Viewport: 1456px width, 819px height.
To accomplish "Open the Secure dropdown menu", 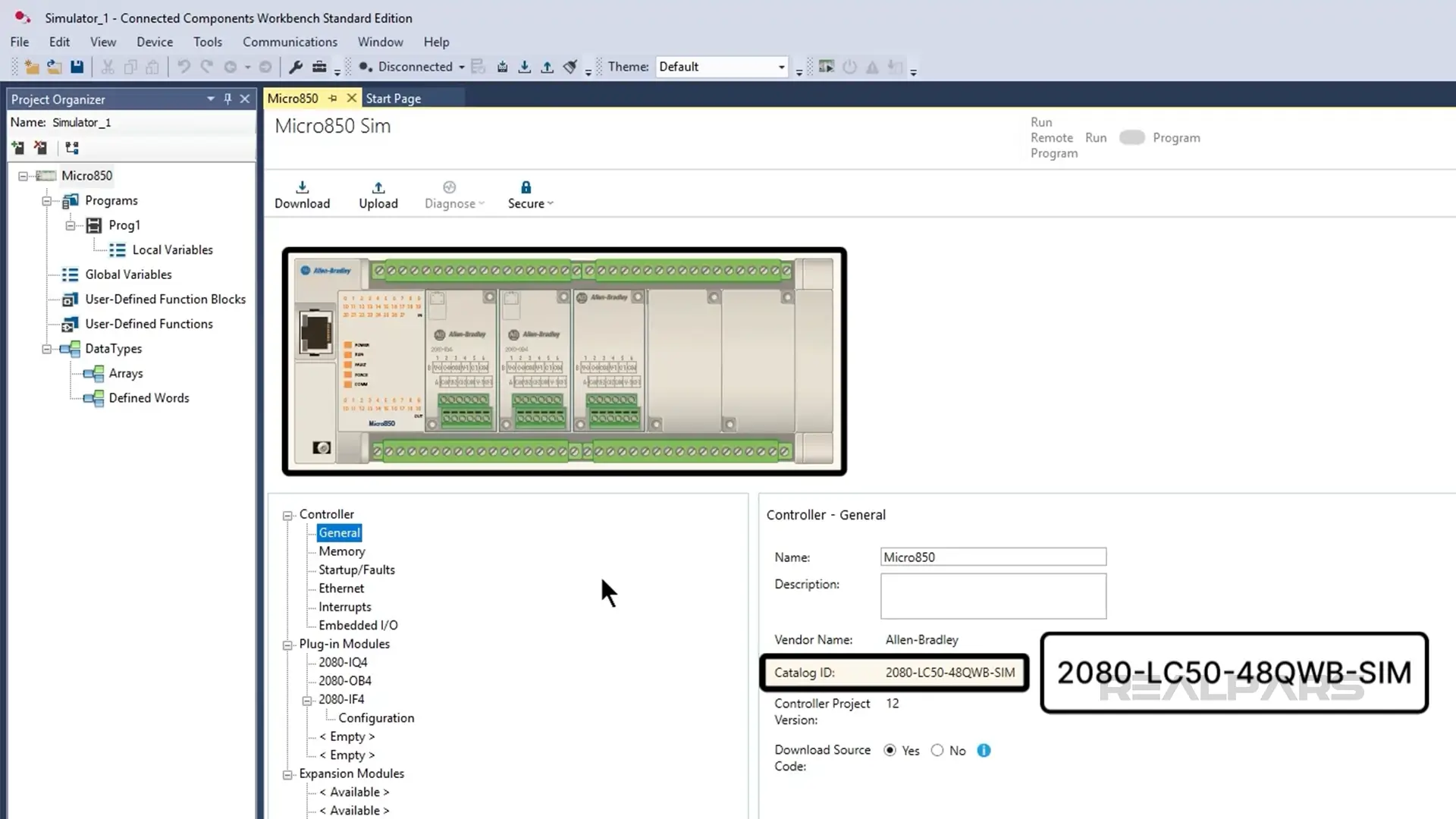I will 530,195.
